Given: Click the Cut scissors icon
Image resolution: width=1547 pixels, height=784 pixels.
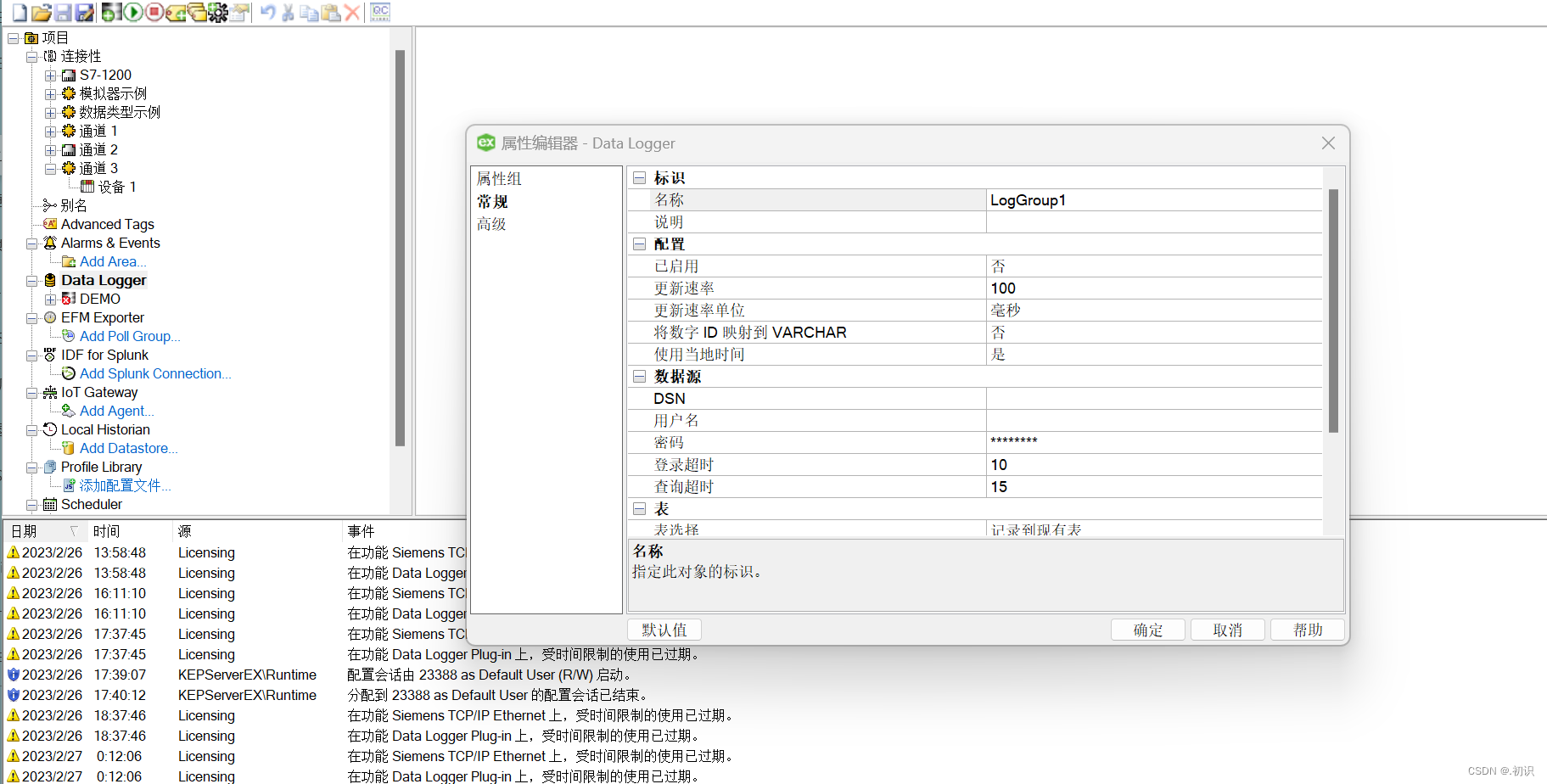Looking at the screenshot, I should coord(289,12).
